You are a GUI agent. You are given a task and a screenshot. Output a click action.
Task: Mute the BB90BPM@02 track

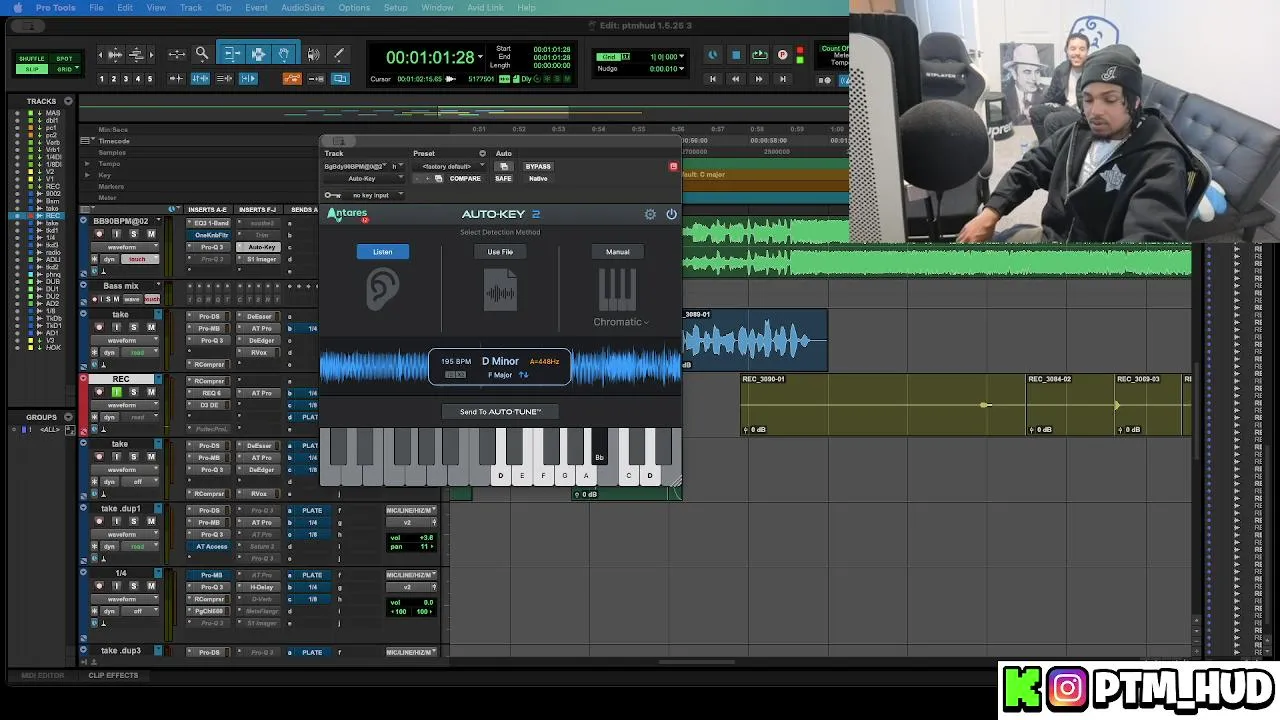tap(151, 234)
